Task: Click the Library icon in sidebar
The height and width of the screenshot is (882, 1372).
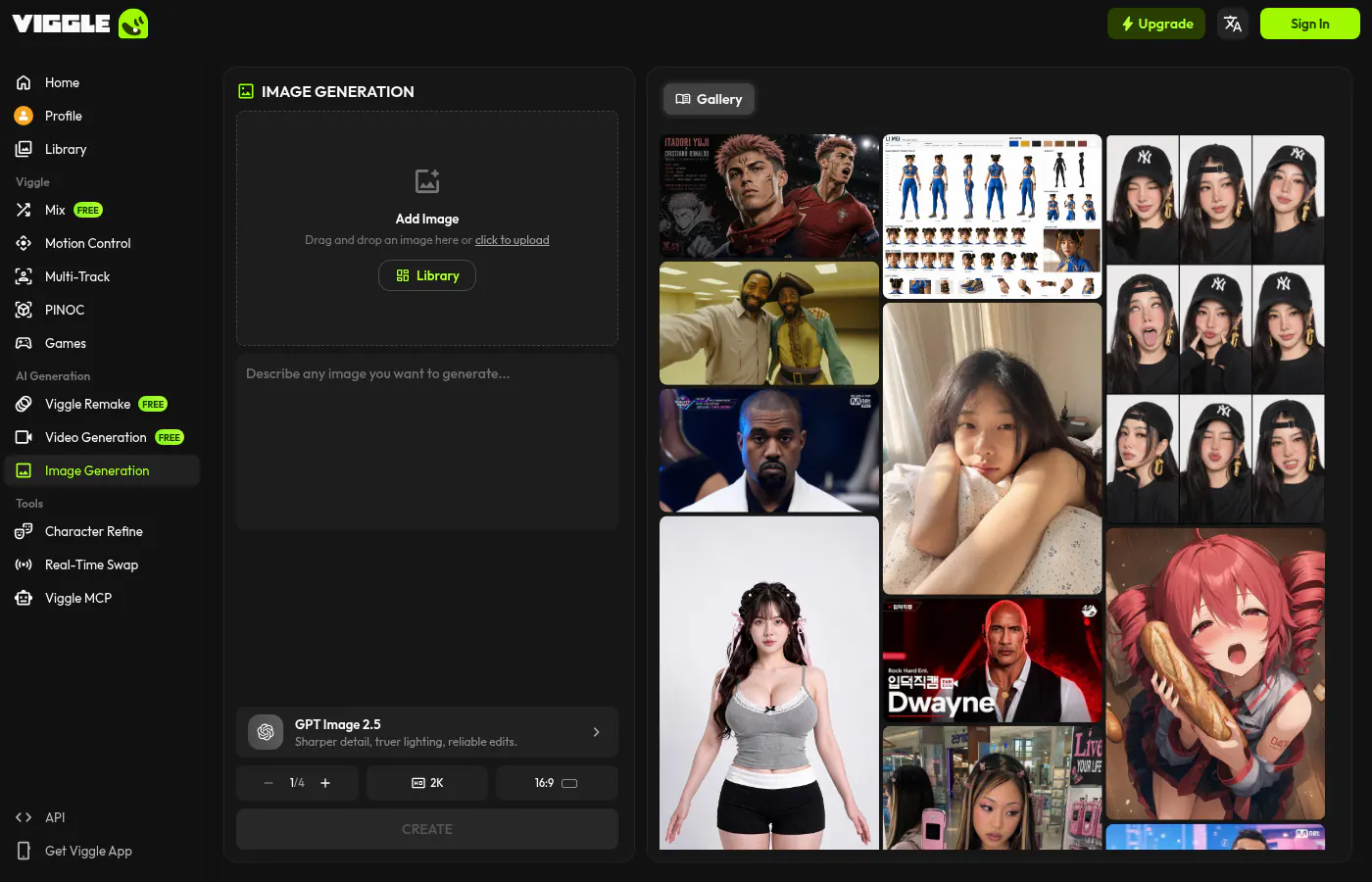Action: coord(24,149)
